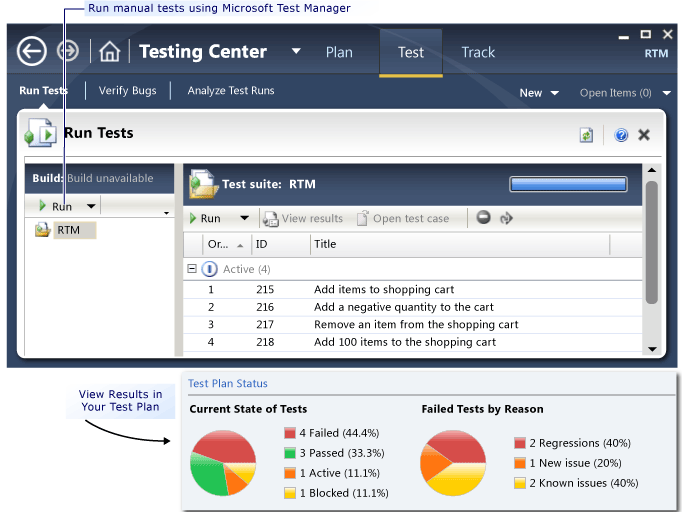Close the Run Tests panel

click(x=644, y=135)
